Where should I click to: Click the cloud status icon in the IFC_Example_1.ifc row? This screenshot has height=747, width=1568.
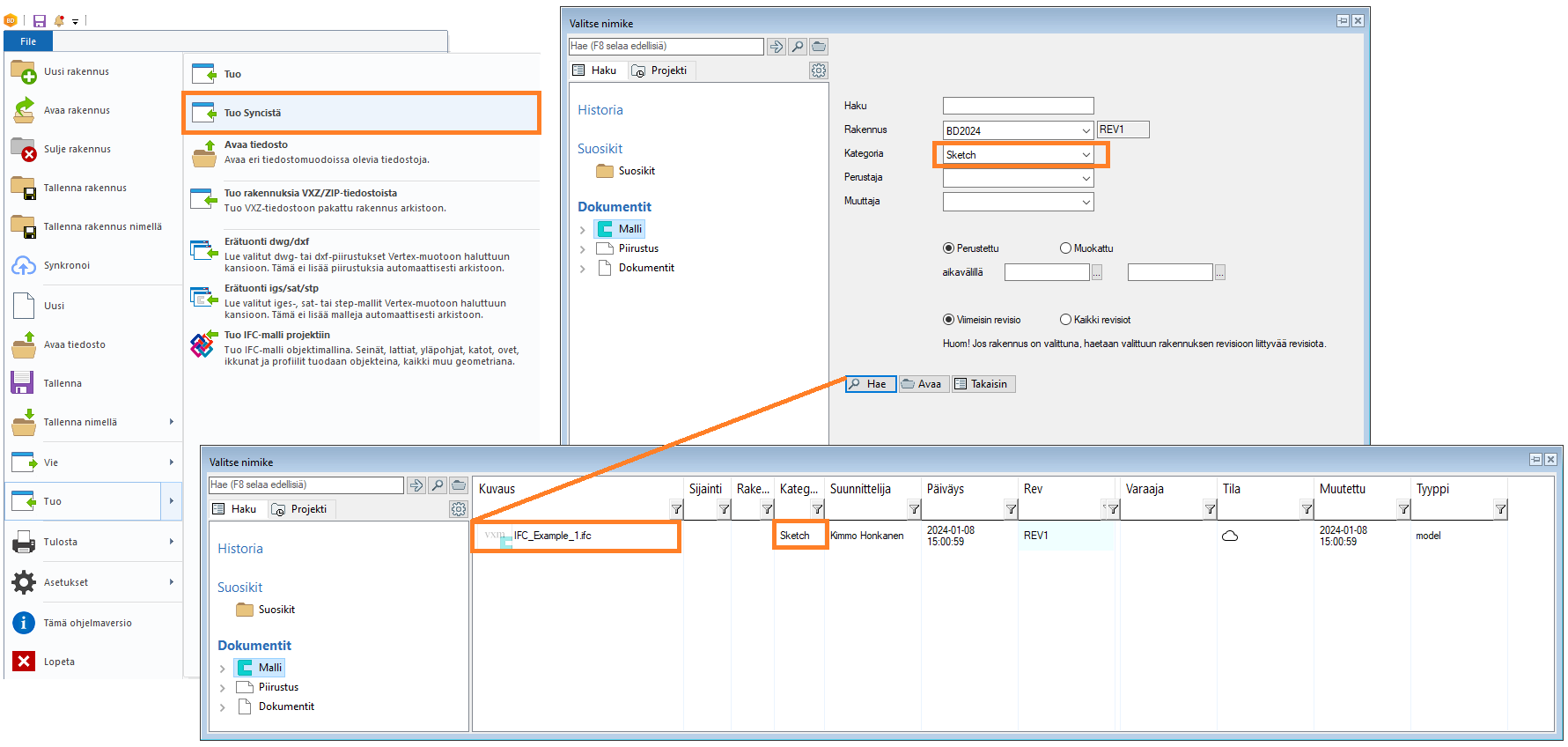click(x=1230, y=536)
